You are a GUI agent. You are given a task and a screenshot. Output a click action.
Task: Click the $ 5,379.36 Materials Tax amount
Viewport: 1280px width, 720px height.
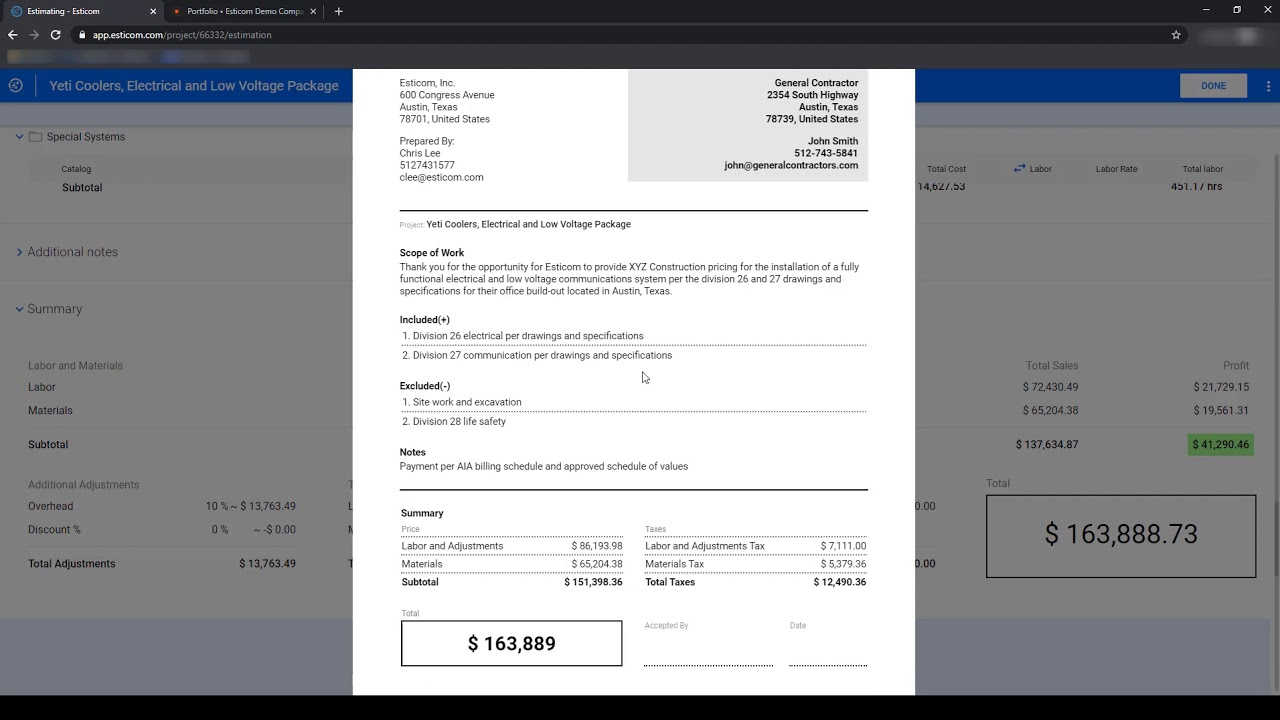[x=843, y=564]
